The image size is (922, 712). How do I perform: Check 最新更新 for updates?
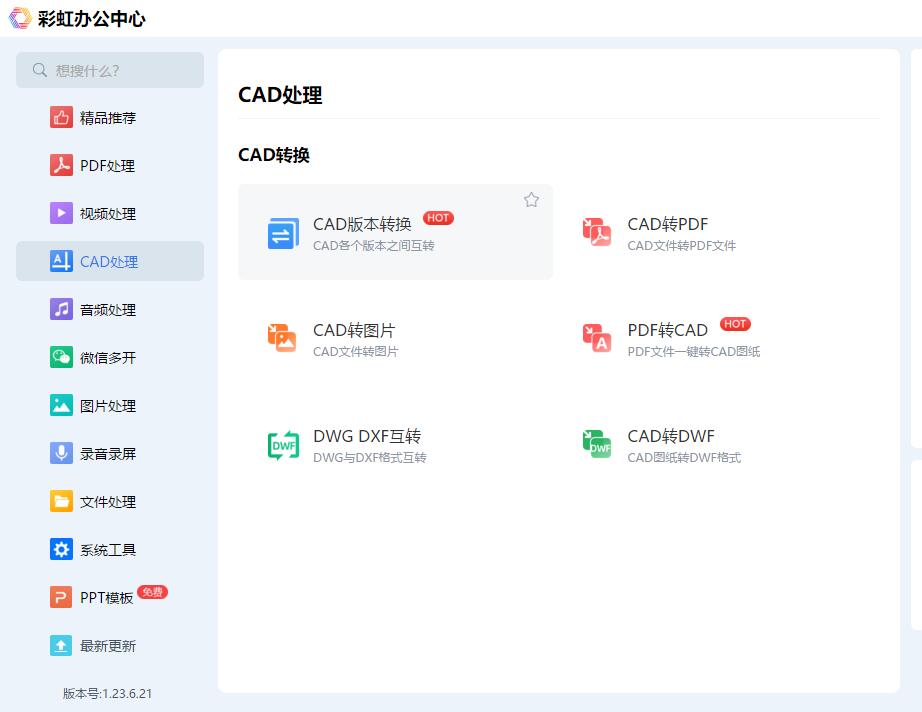pyautogui.click(x=105, y=645)
